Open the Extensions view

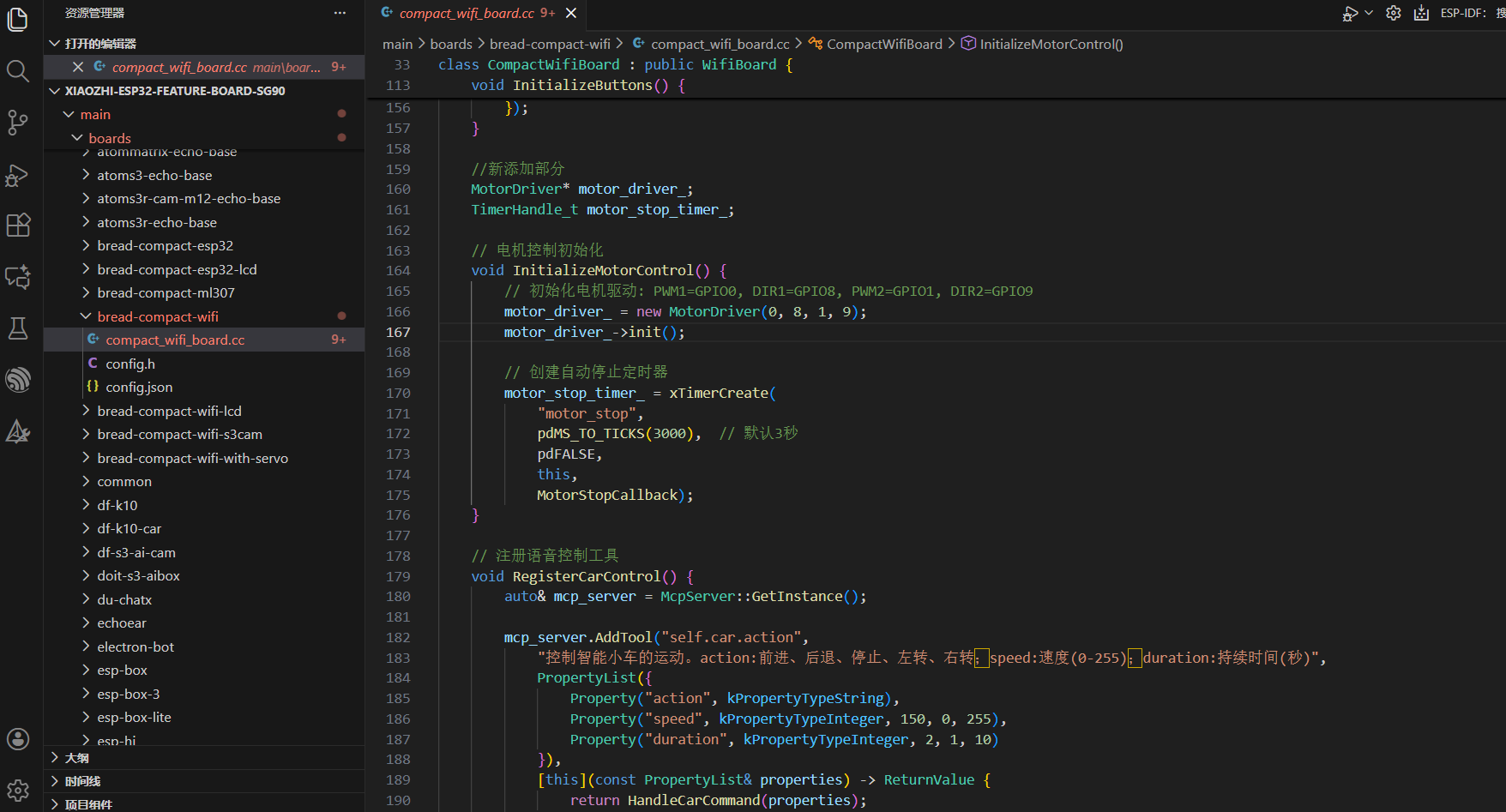[18, 226]
